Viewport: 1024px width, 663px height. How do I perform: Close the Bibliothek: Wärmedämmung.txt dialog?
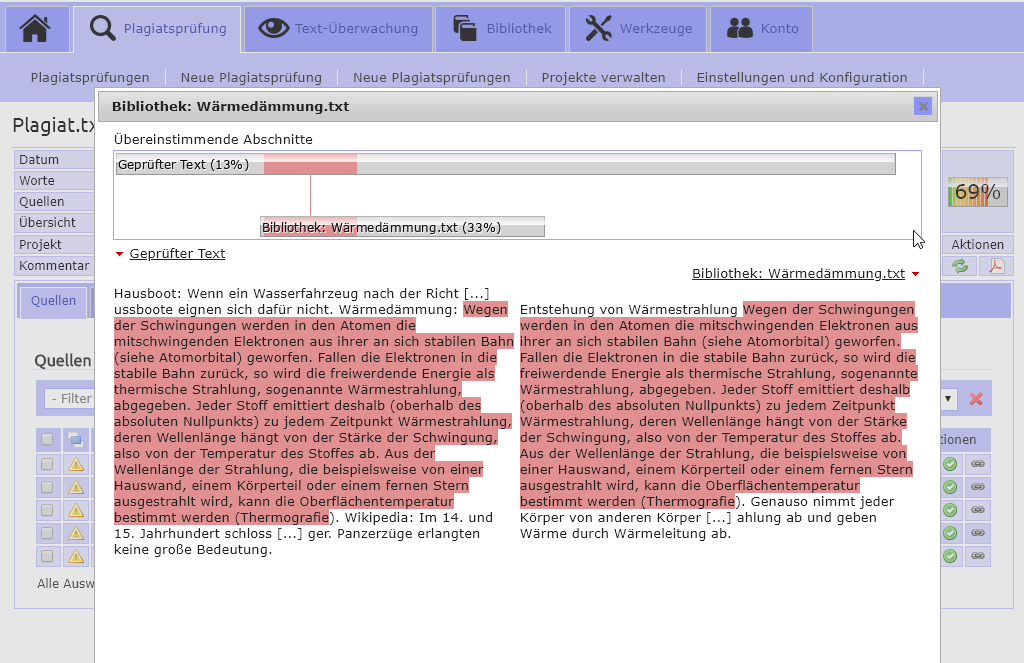923,106
